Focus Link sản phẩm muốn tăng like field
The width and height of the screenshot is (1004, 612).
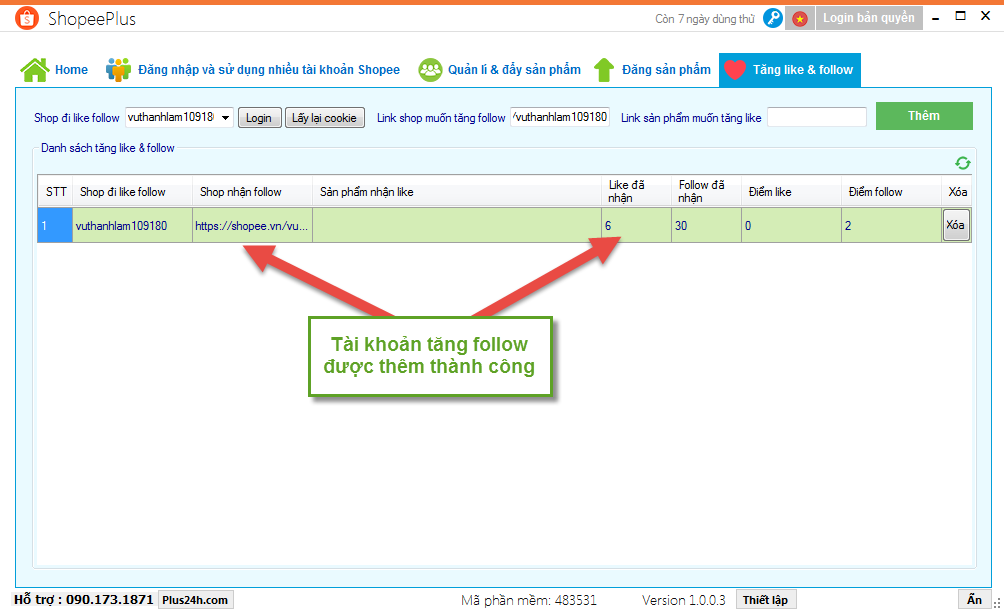pyautogui.click(x=816, y=117)
